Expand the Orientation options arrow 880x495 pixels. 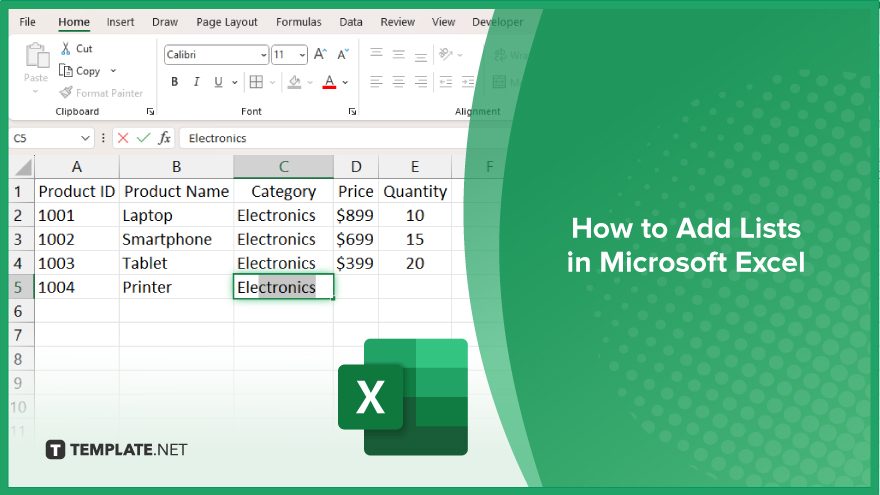pyautogui.click(x=460, y=55)
